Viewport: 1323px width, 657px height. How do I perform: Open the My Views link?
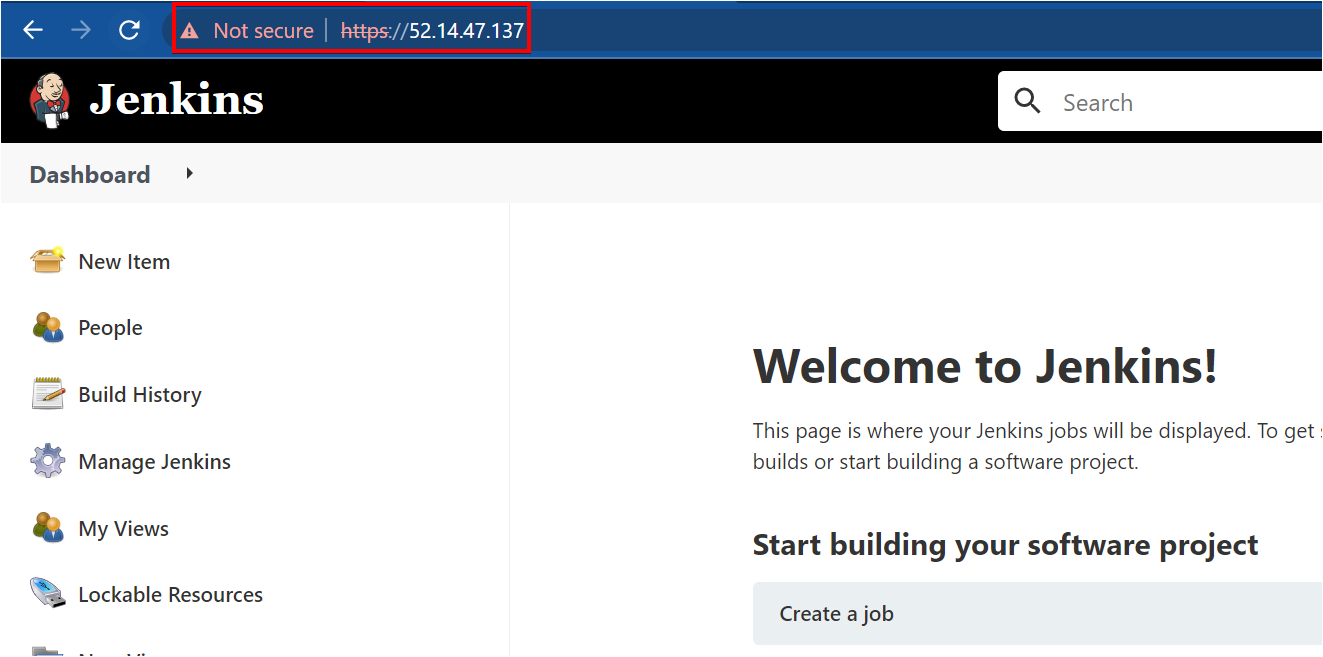(124, 529)
